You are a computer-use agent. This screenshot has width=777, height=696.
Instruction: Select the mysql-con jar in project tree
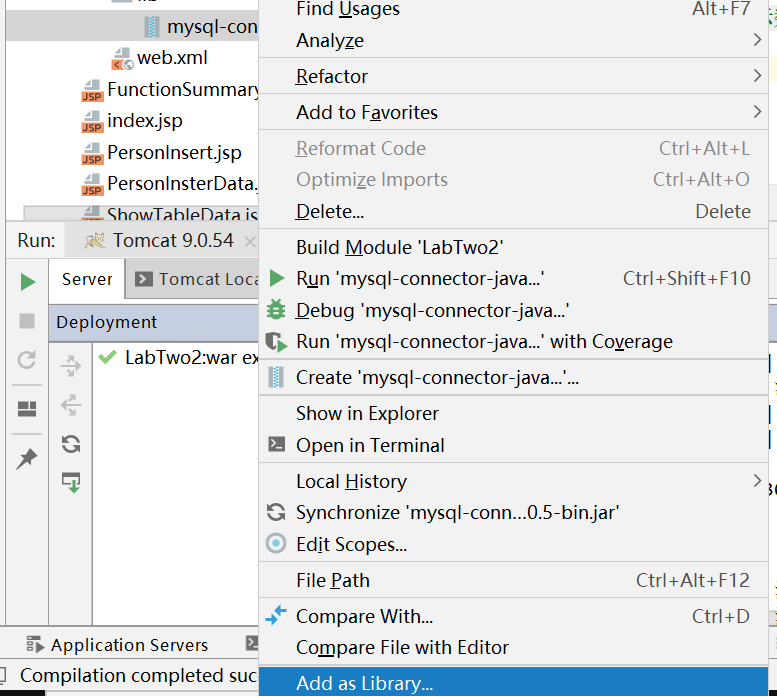pyautogui.click(x=133, y=27)
